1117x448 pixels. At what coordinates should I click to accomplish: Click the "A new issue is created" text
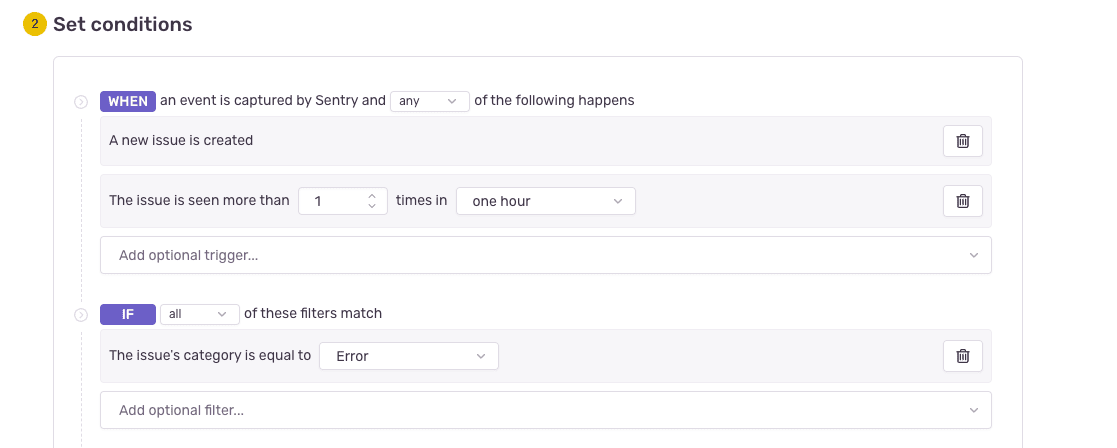pos(181,141)
